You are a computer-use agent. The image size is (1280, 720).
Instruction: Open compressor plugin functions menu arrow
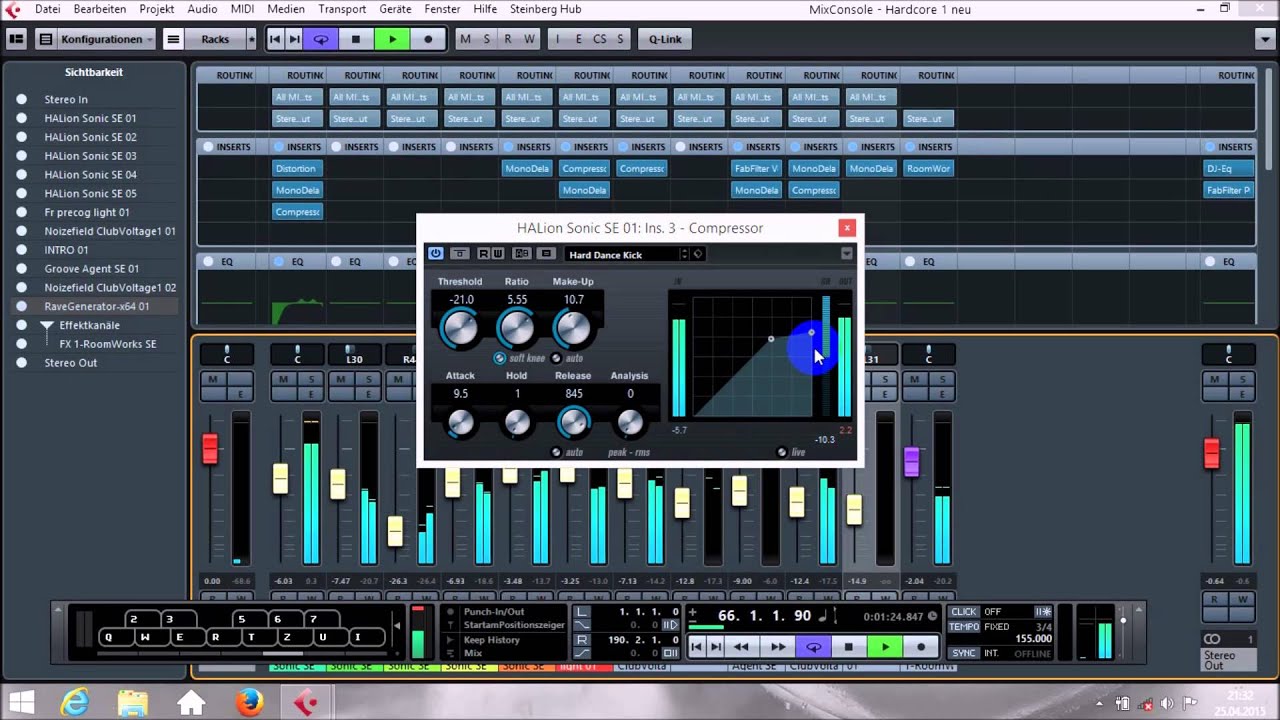pyautogui.click(x=846, y=254)
